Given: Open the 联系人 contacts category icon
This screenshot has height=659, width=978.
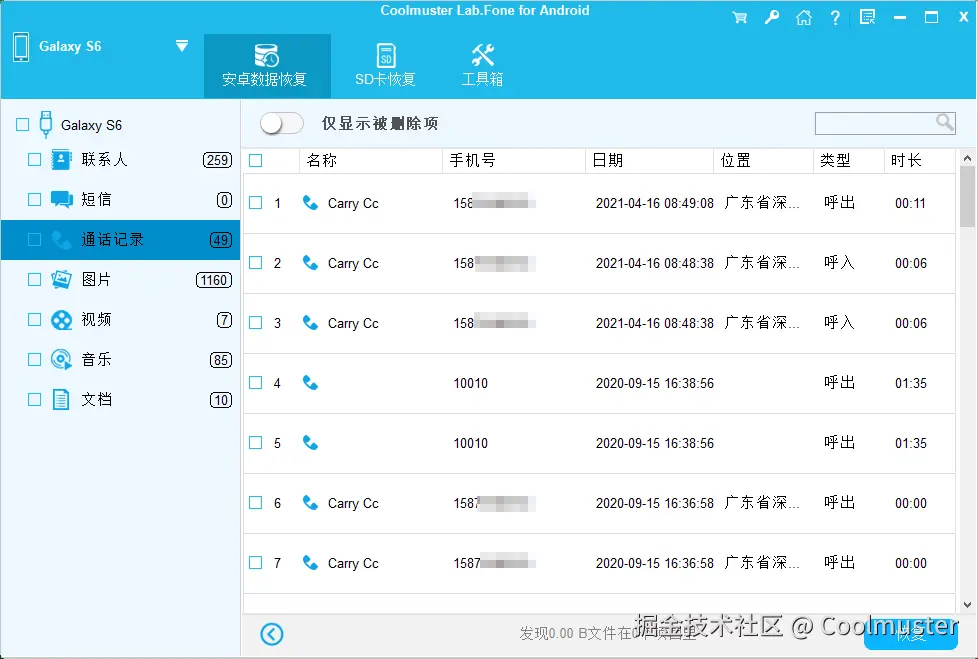Looking at the screenshot, I should coord(61,159).
